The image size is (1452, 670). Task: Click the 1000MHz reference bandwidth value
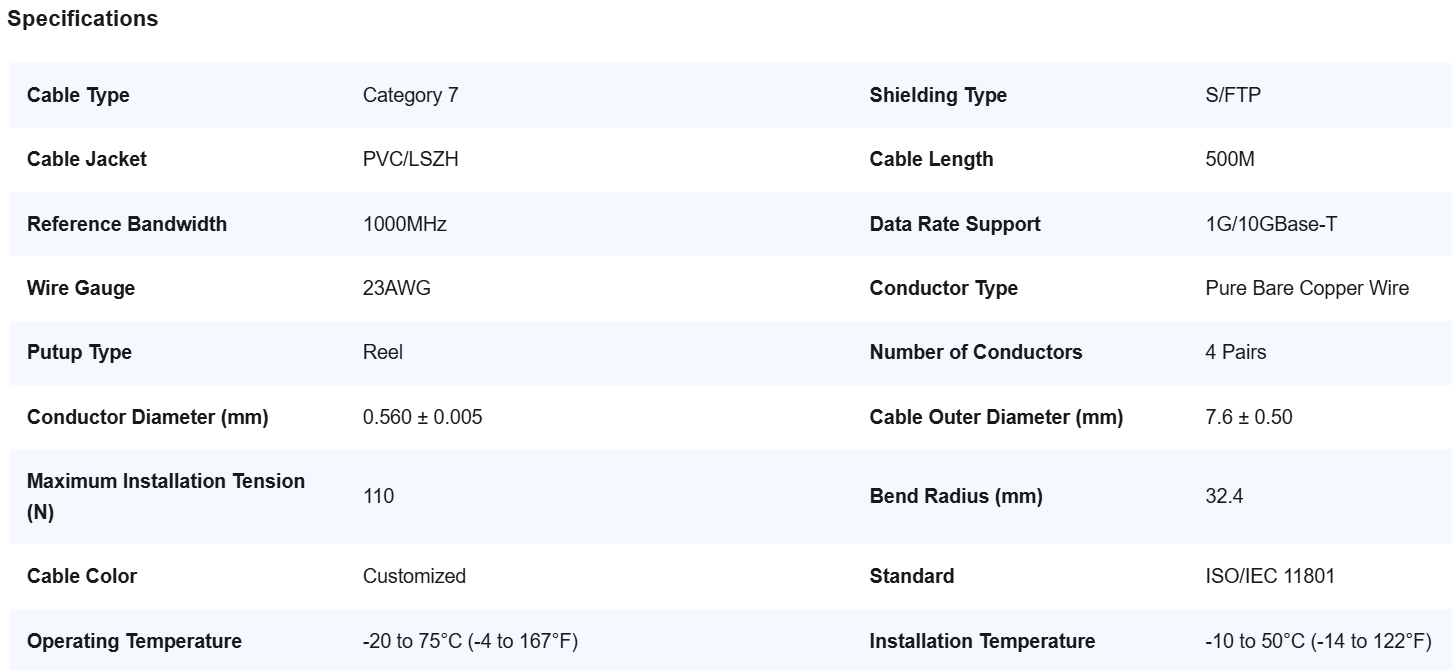[x=405, y=224]
